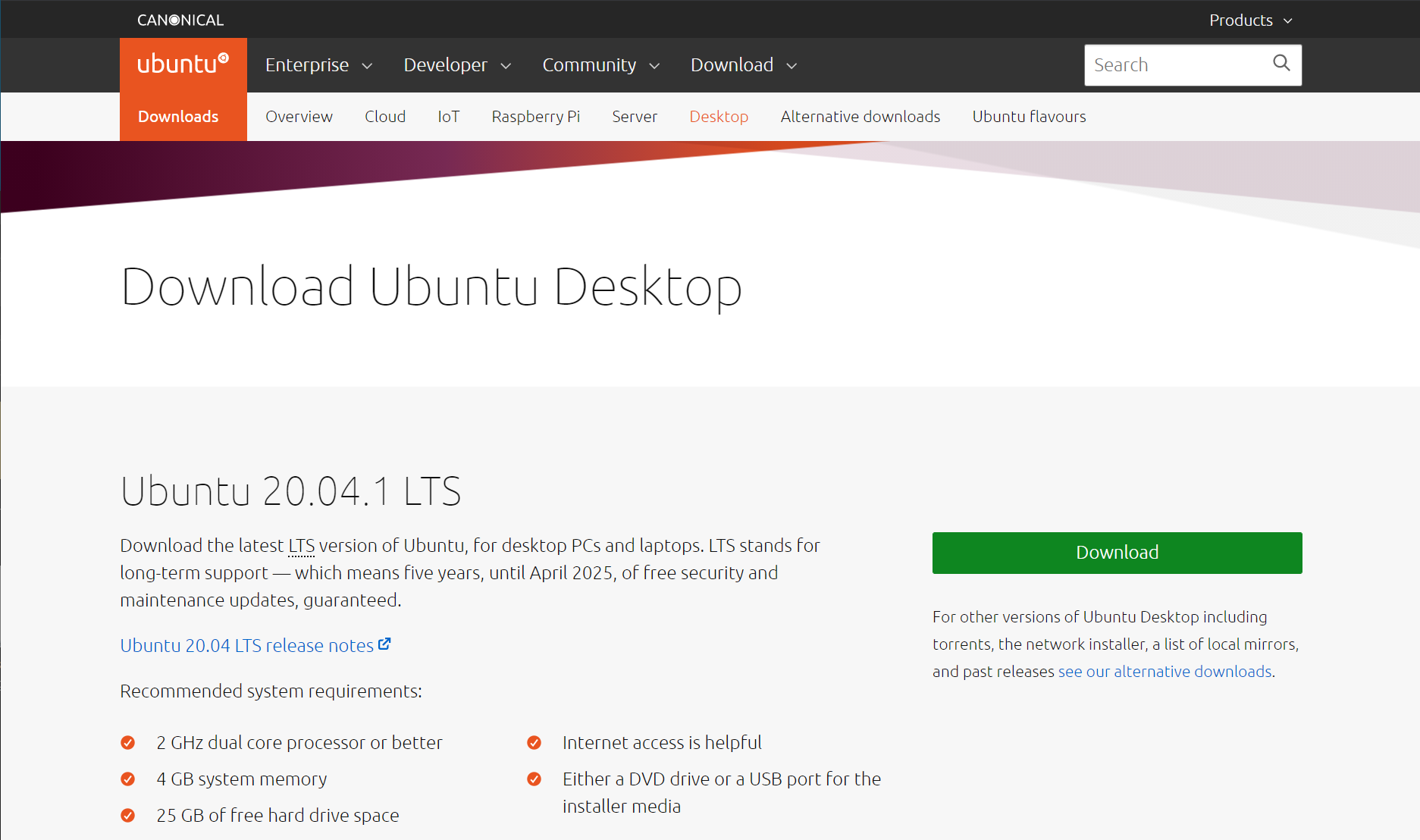The image size is (1420, 840).
Task: Open the Alternative downloads section
Action: pyautogui.click(x=860, y=116)
